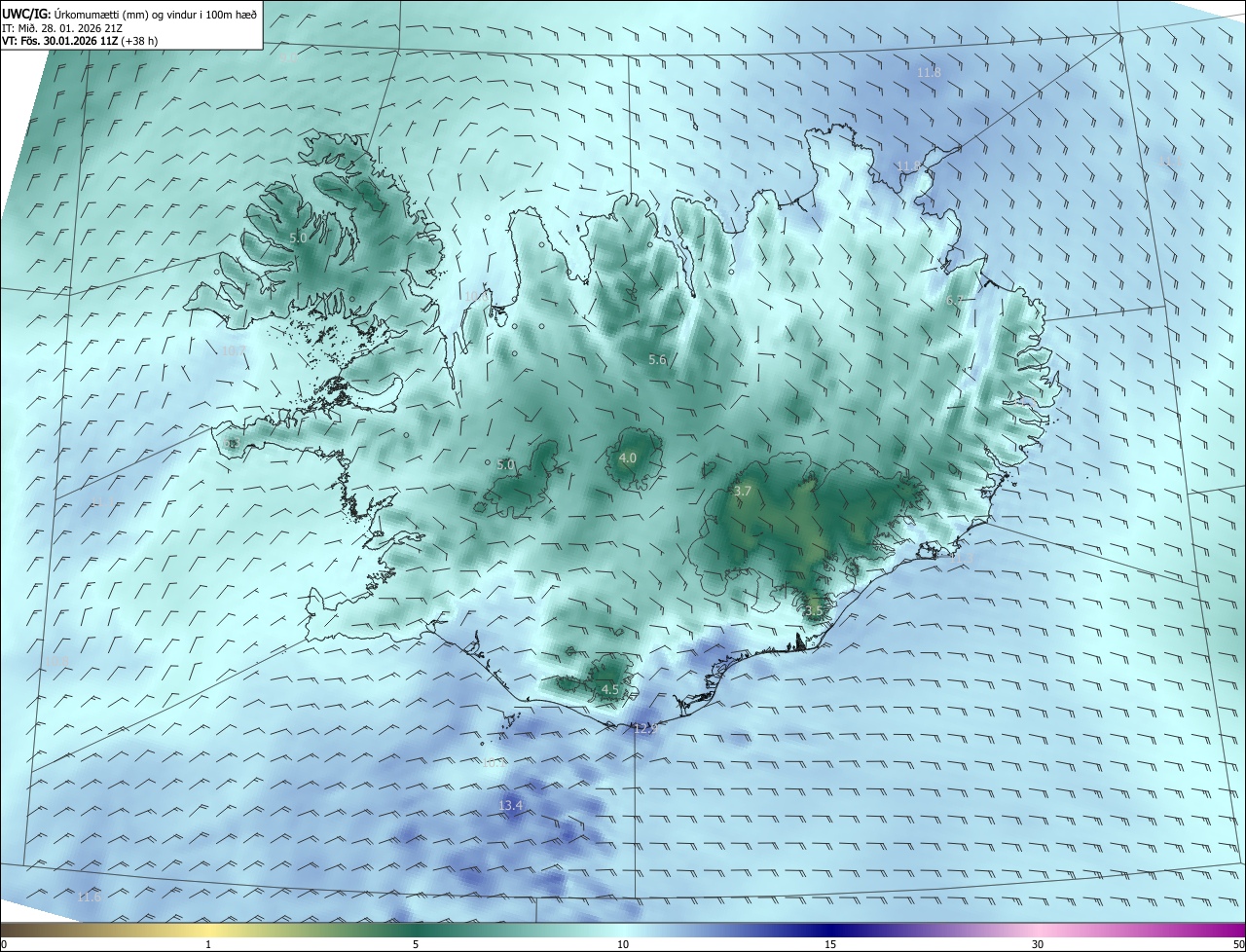Click the 3.5 value label at Öræfajökull

(815, 611)
